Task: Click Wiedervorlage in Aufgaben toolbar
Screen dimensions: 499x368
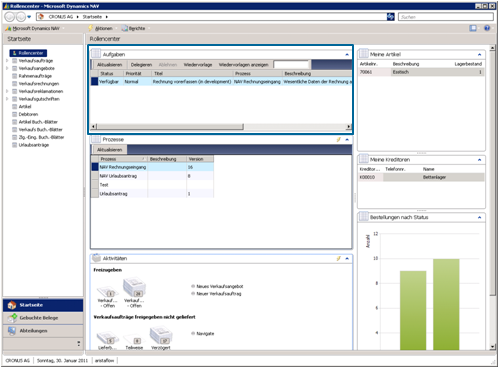Action: point(198,65)
